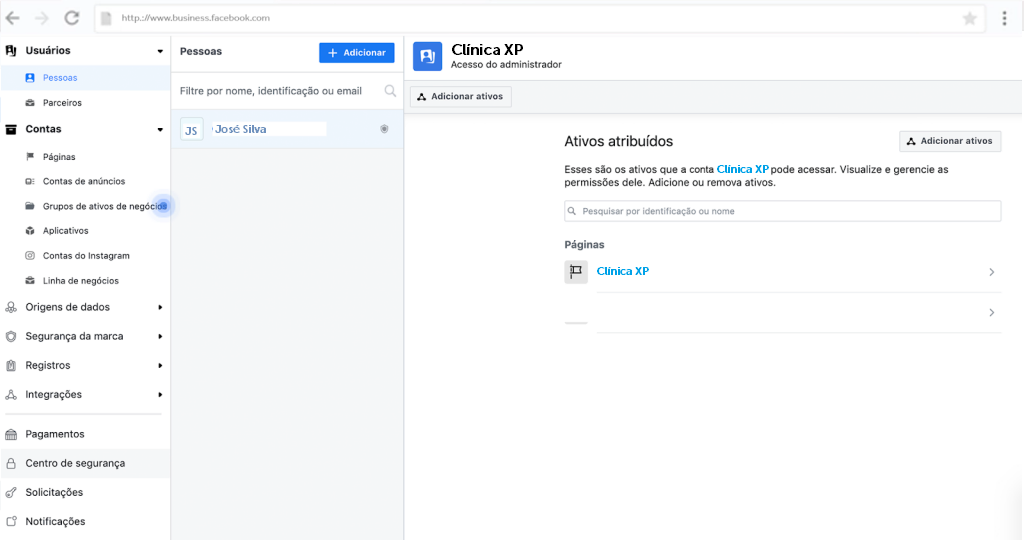
Task: Select José Silva in people list
Action: coord(287,129)
